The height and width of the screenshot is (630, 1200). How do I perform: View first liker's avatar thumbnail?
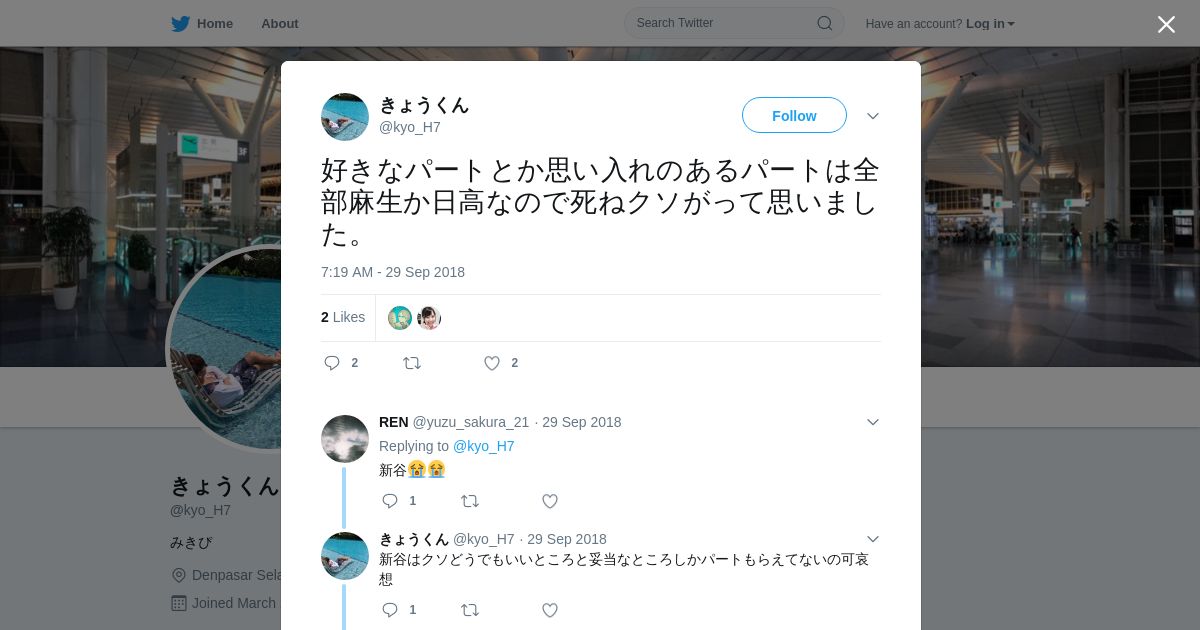coord(400,318)
